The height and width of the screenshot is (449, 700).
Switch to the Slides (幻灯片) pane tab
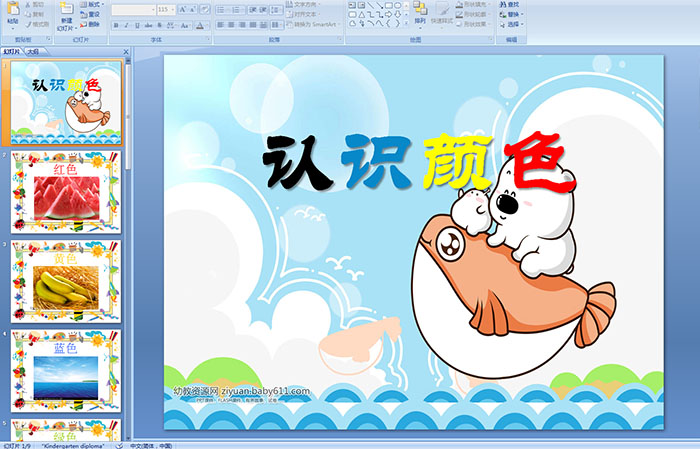click(x=12, y=52)
